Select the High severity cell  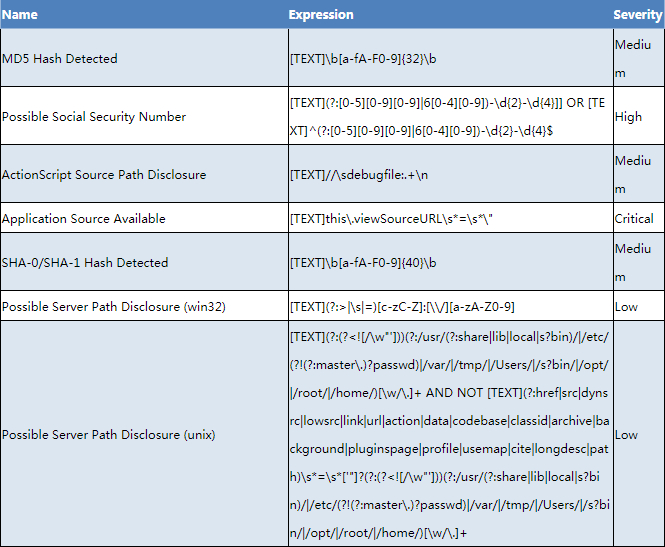tap(629, 117)
